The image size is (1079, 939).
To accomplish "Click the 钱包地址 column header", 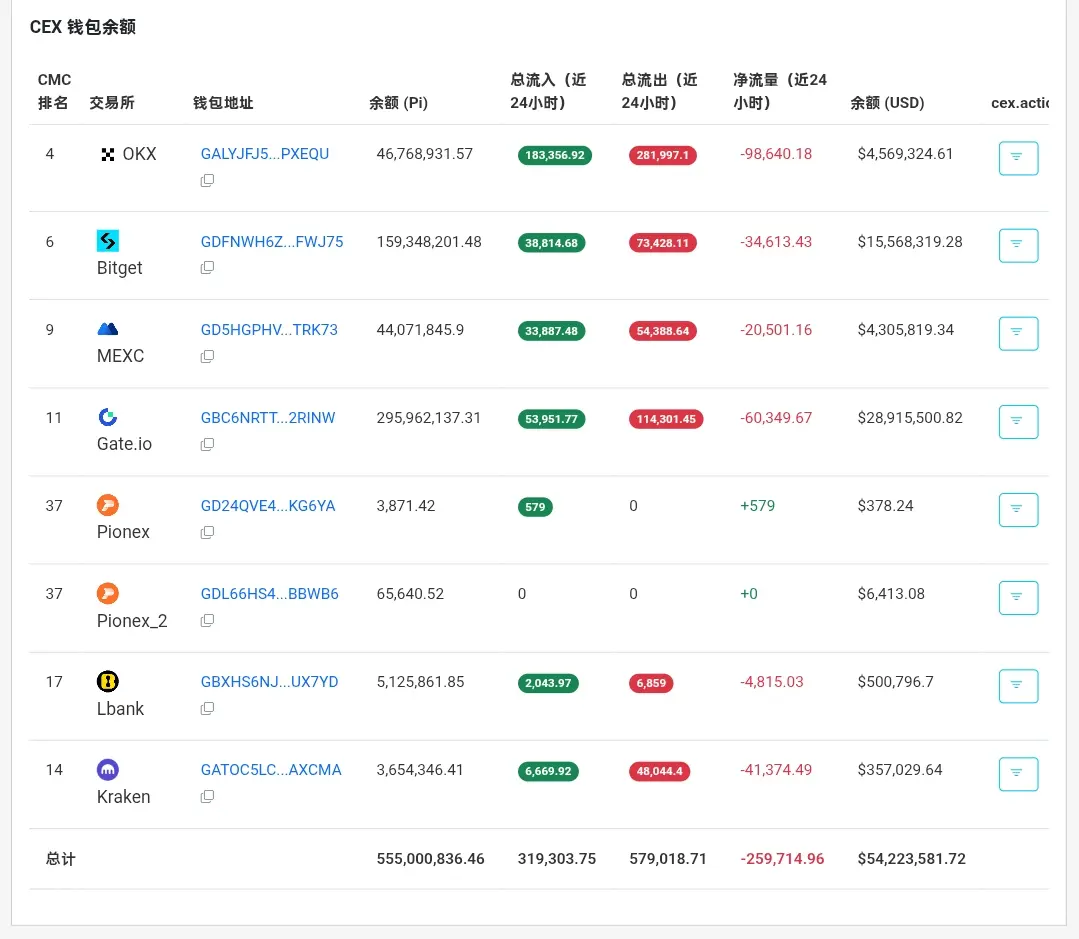I will 223,103.
